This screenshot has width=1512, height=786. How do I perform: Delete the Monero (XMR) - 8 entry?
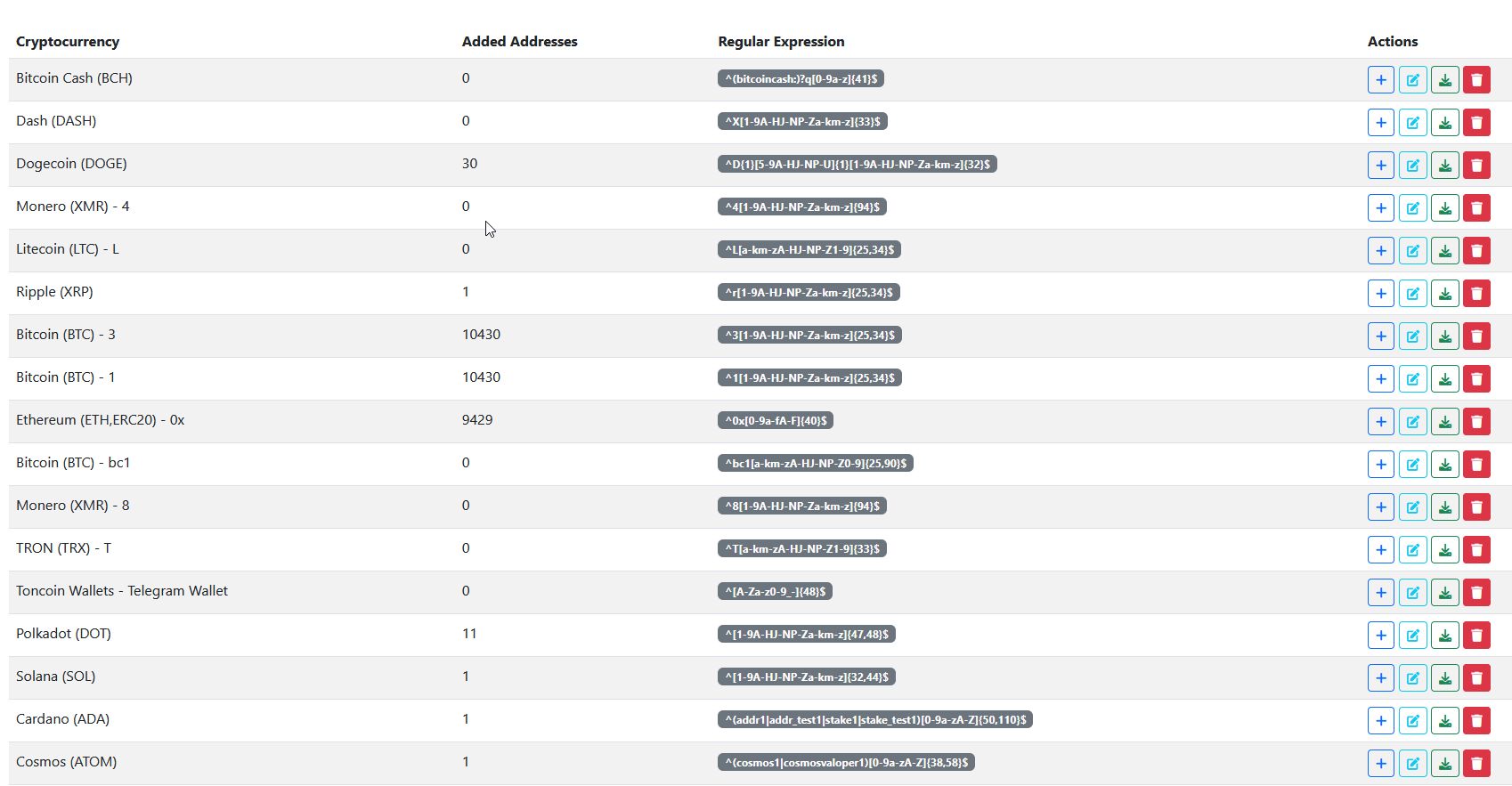tap(1476, 507)
